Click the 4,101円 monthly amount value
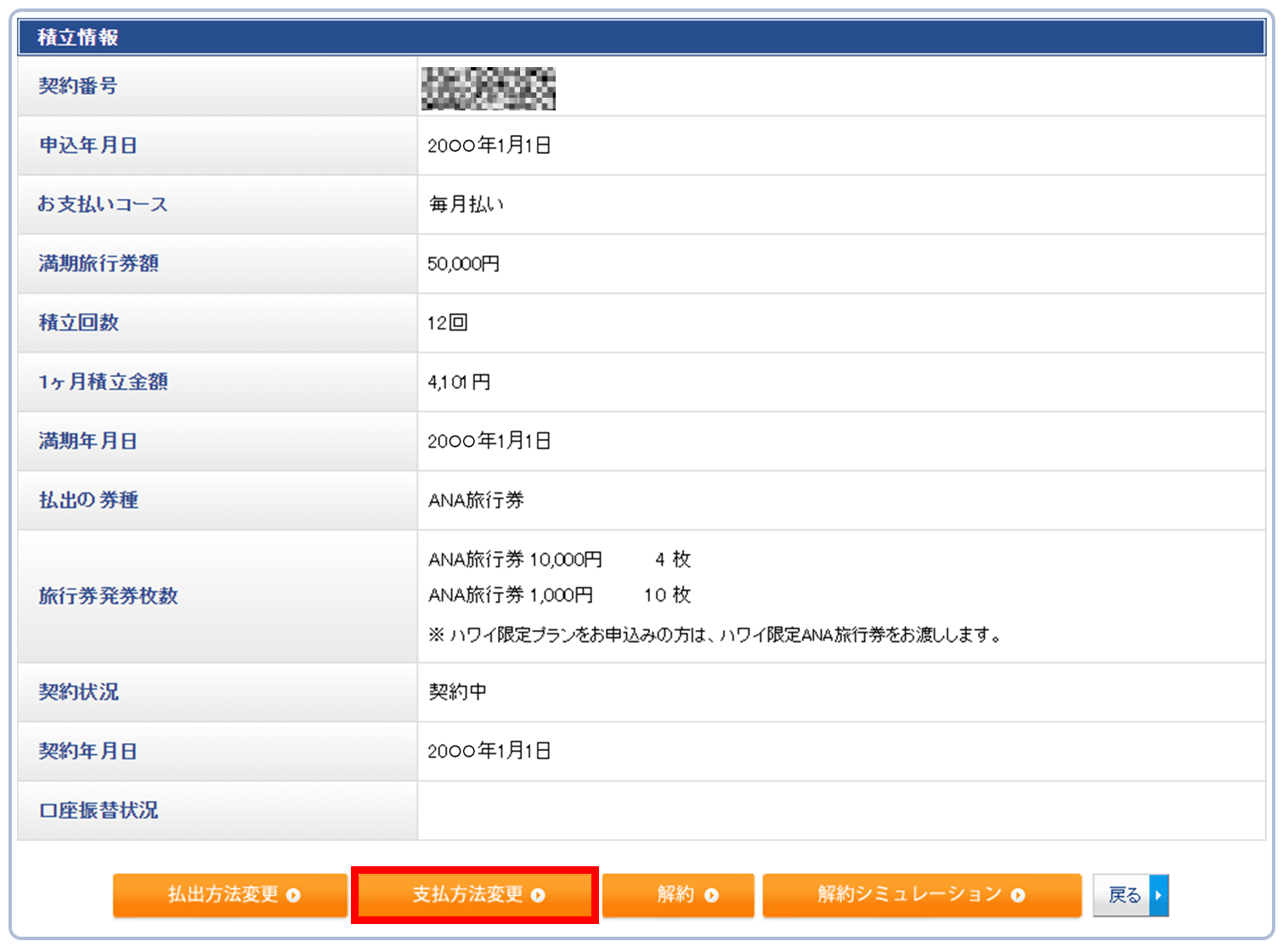This screenshot has width=1283, height=952. coord(459,382)
